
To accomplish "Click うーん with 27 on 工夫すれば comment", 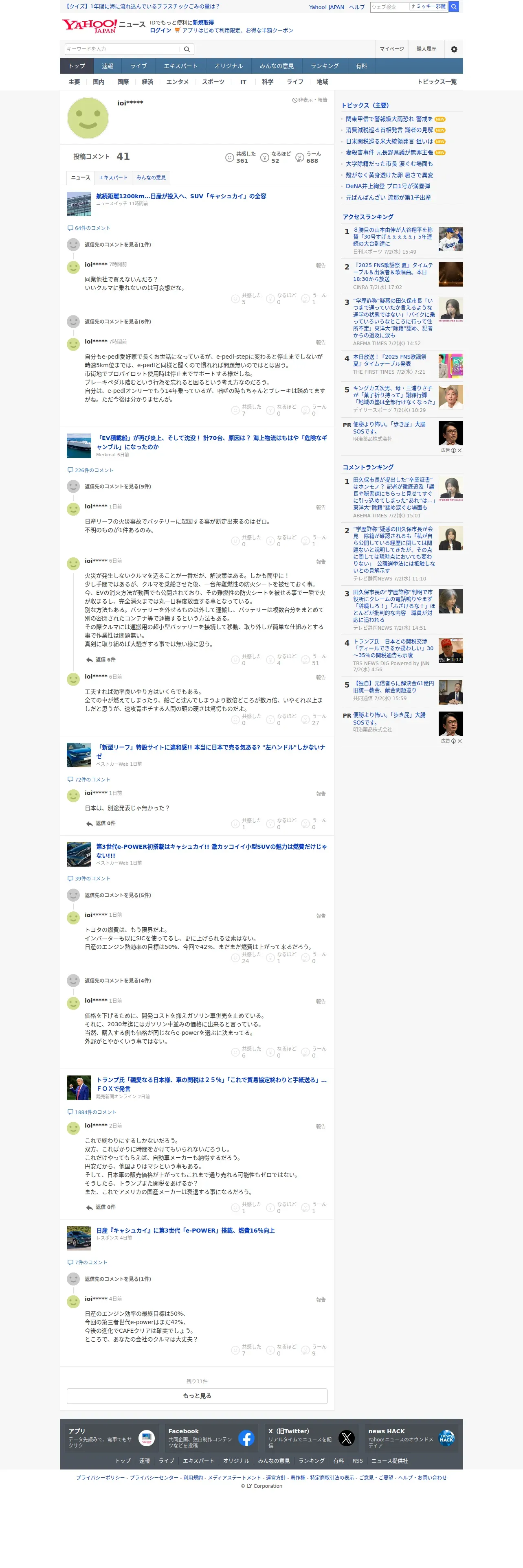I will click(314, 719).
